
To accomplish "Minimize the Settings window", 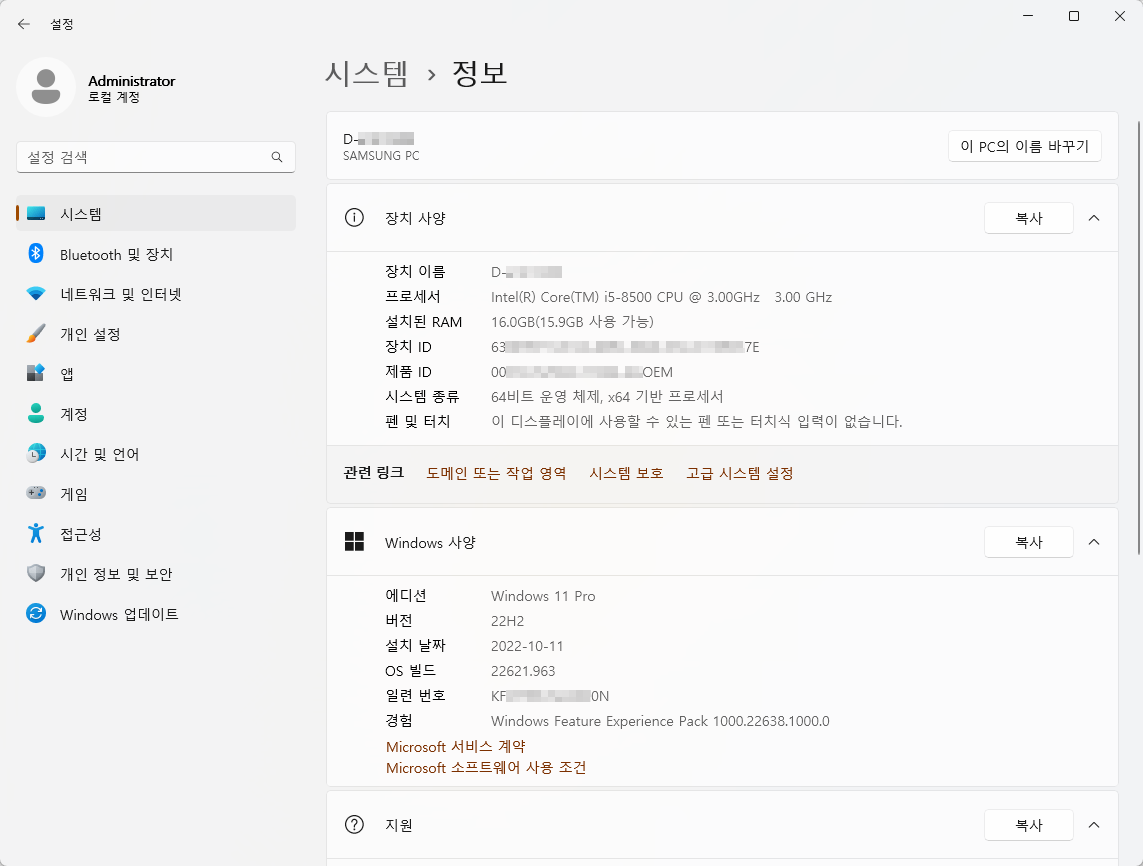I will (x=1028, y=16).
